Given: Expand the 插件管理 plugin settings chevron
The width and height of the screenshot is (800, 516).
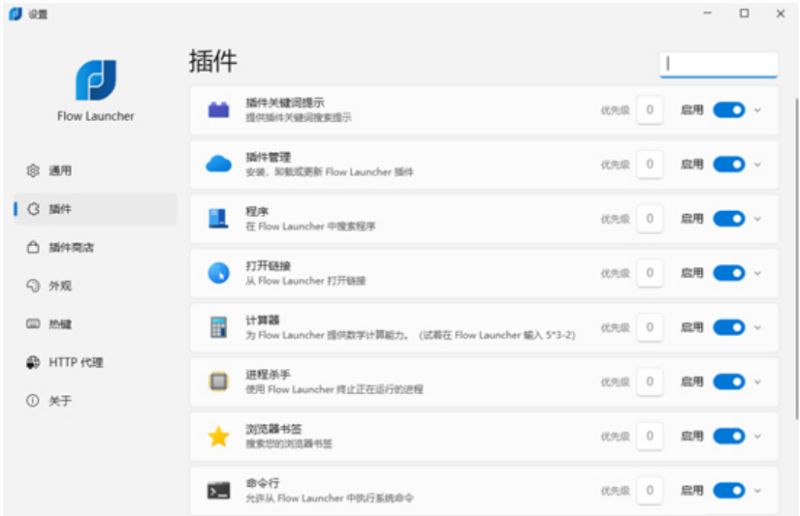Looking at the screenshot, I should coord(758,164).
